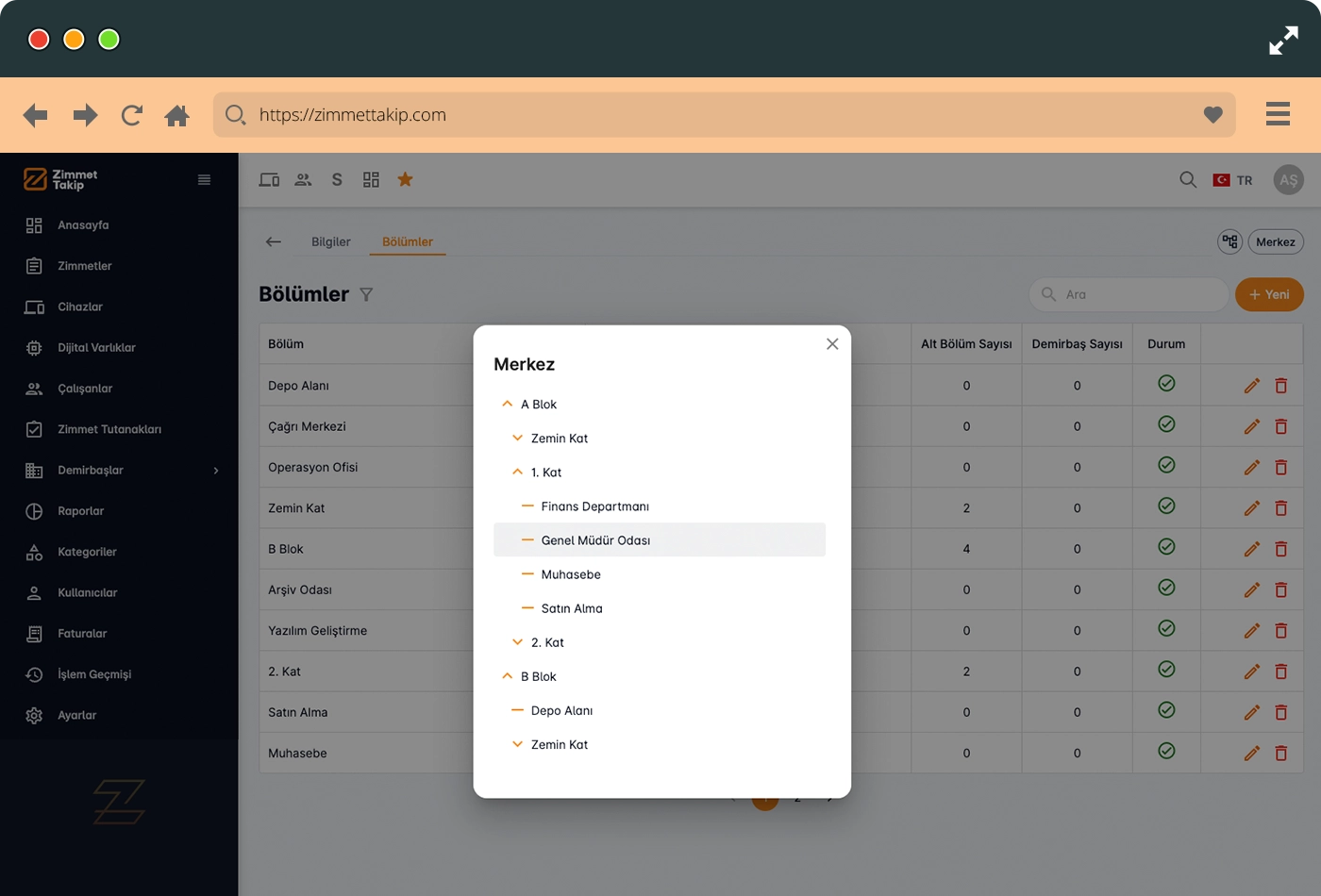This screenshot has height=896, width=1321.
Task: Reload the page in browser
Action: (132, 115)
